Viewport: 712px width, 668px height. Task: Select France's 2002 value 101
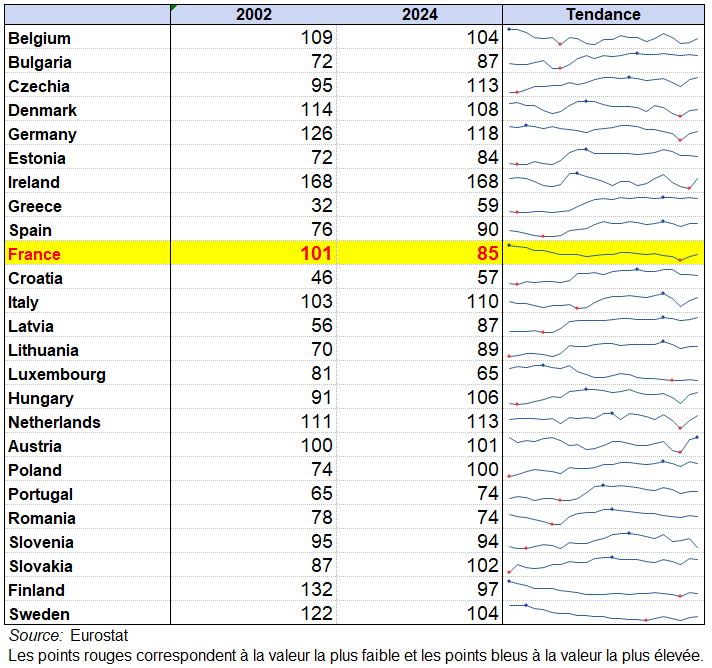click(316, 253)
